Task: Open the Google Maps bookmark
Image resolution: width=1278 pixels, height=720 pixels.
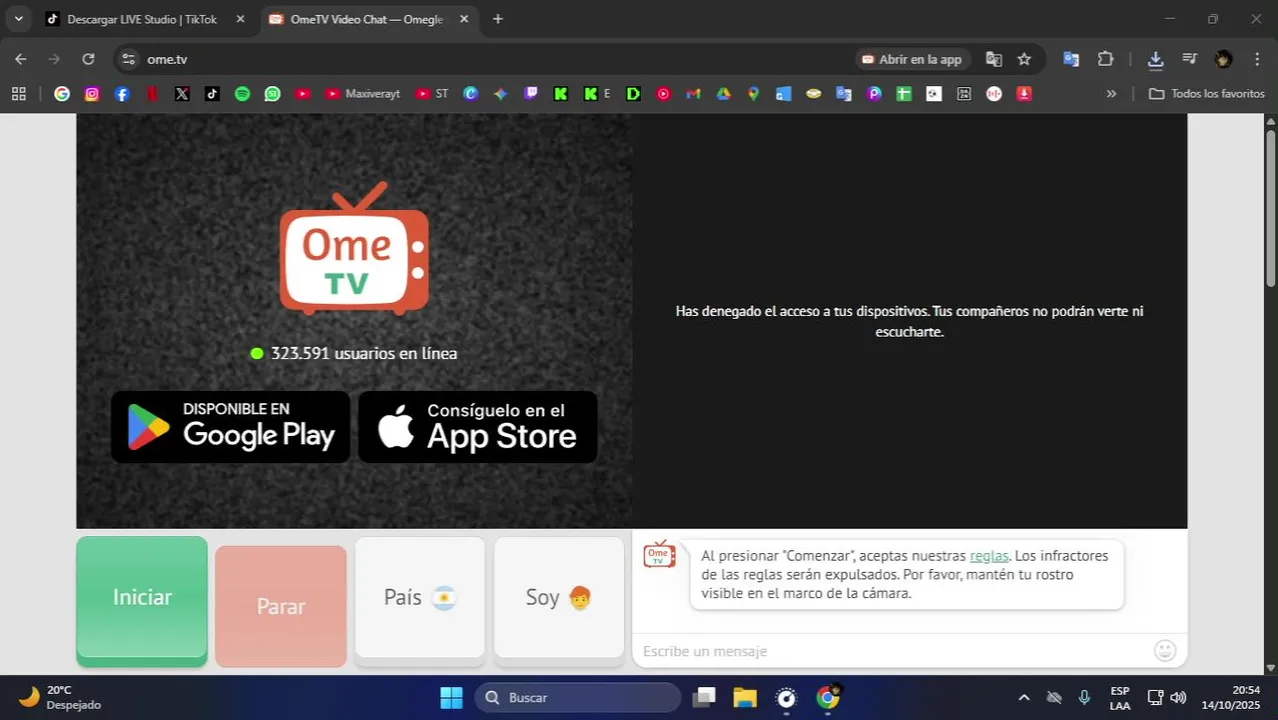Action: [x=753, y=93]
